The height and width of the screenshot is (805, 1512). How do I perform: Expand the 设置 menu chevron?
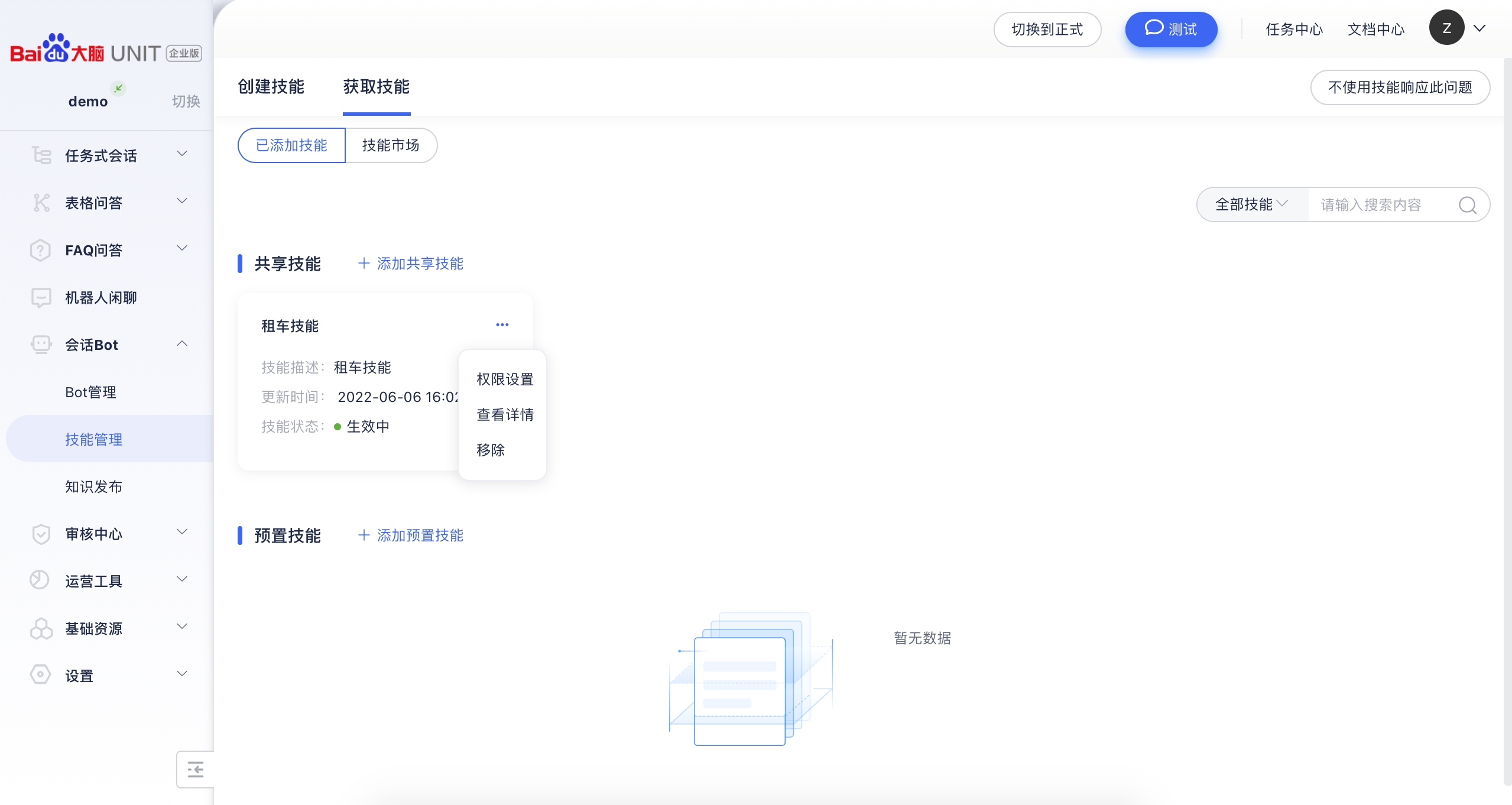[x=182, y=674]
